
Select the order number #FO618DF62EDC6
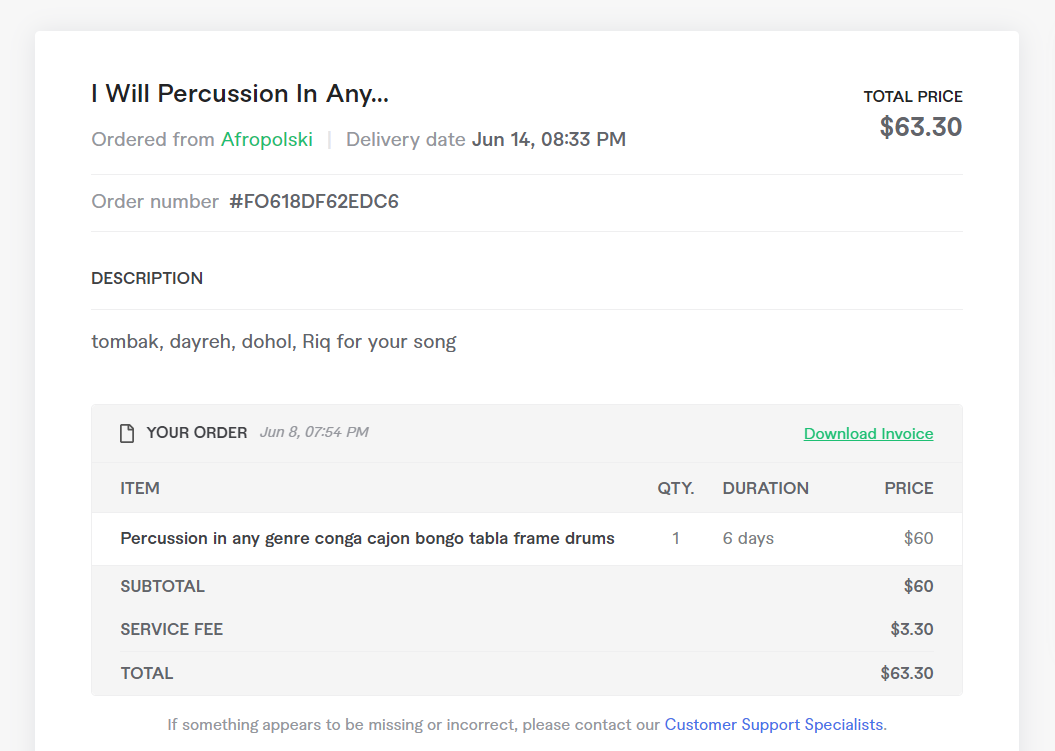[314, 201]
